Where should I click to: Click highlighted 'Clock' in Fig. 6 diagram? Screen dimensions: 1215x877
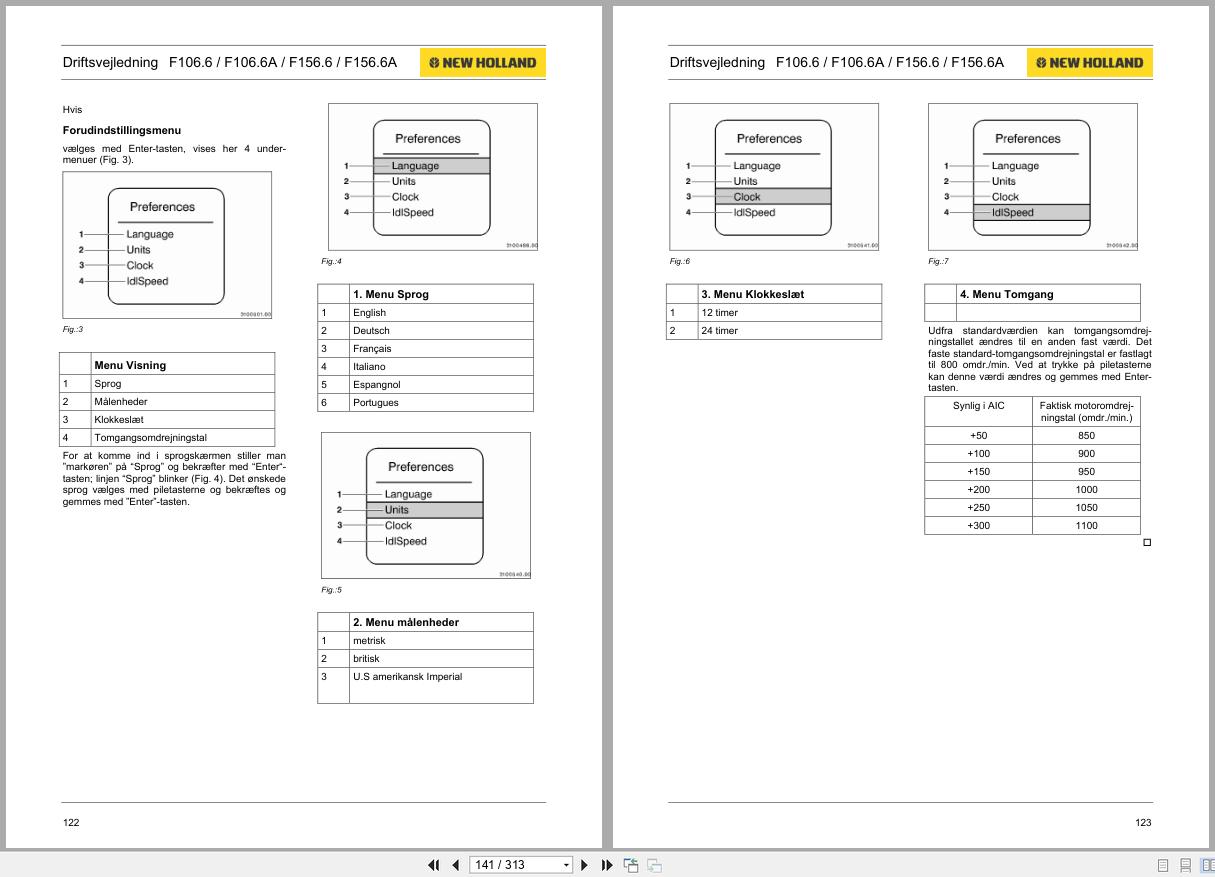pos(773,197)
